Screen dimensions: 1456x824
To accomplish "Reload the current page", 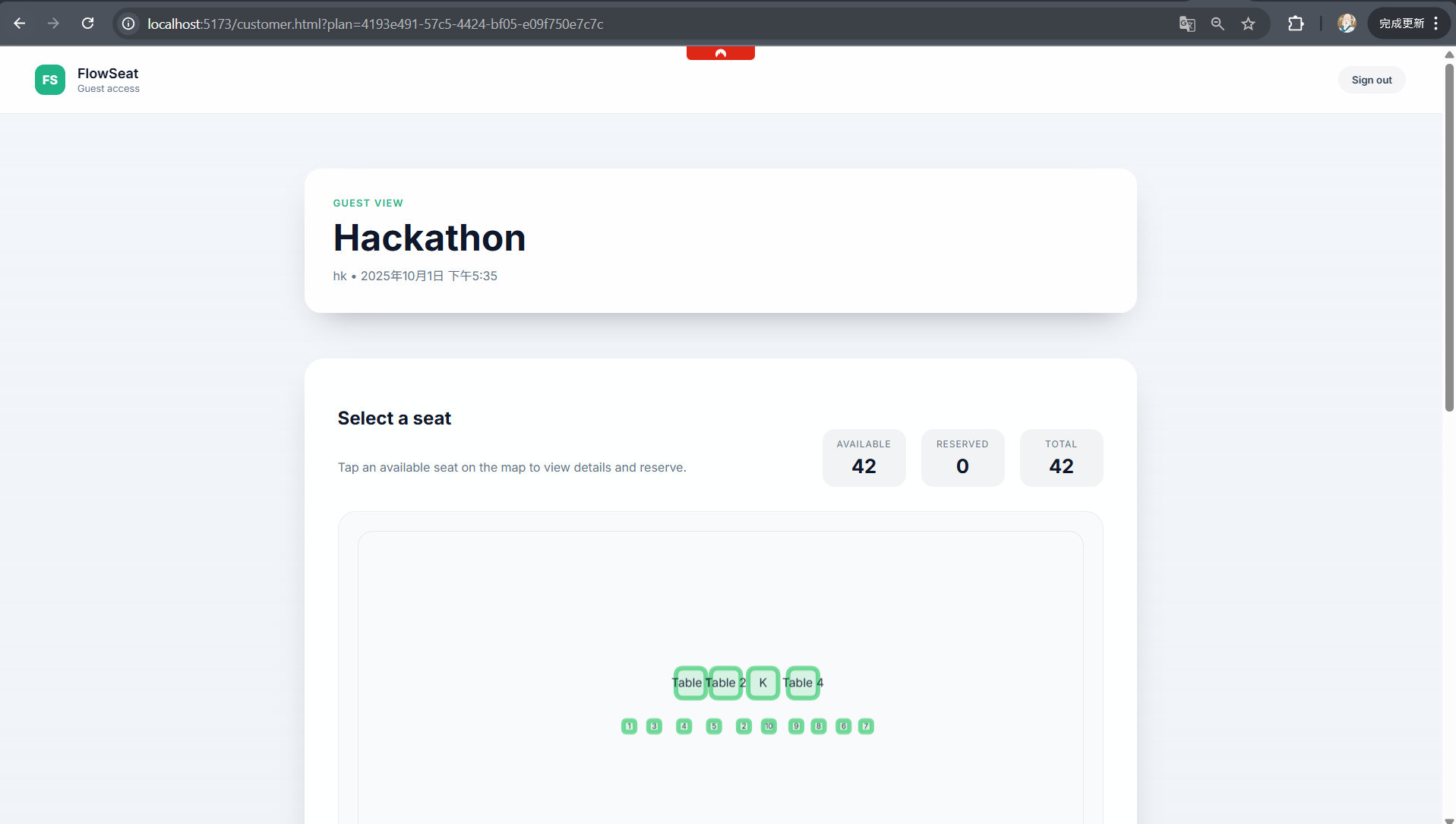I will click(88, 24).
